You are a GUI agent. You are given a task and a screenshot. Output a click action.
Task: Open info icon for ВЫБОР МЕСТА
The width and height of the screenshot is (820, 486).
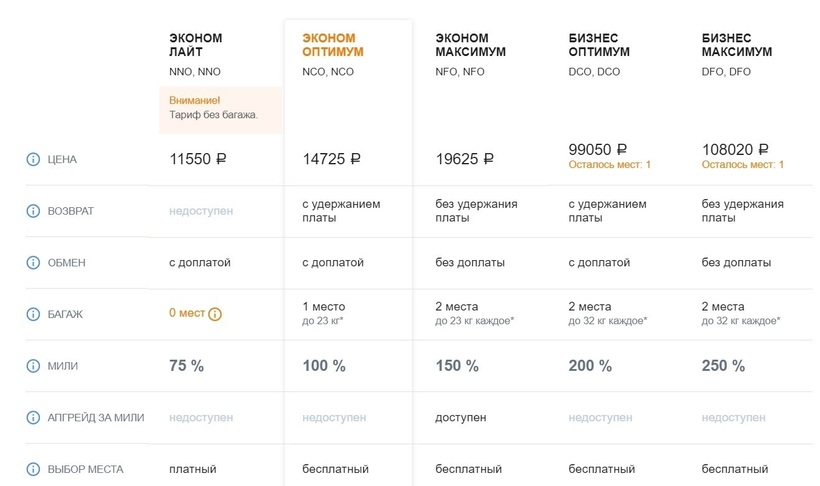33,469
